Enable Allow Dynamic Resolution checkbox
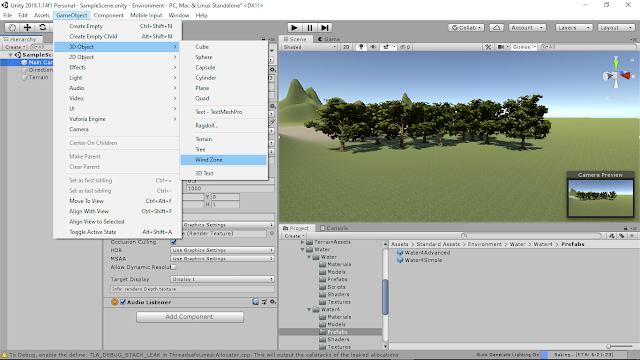 click(173, 267)
